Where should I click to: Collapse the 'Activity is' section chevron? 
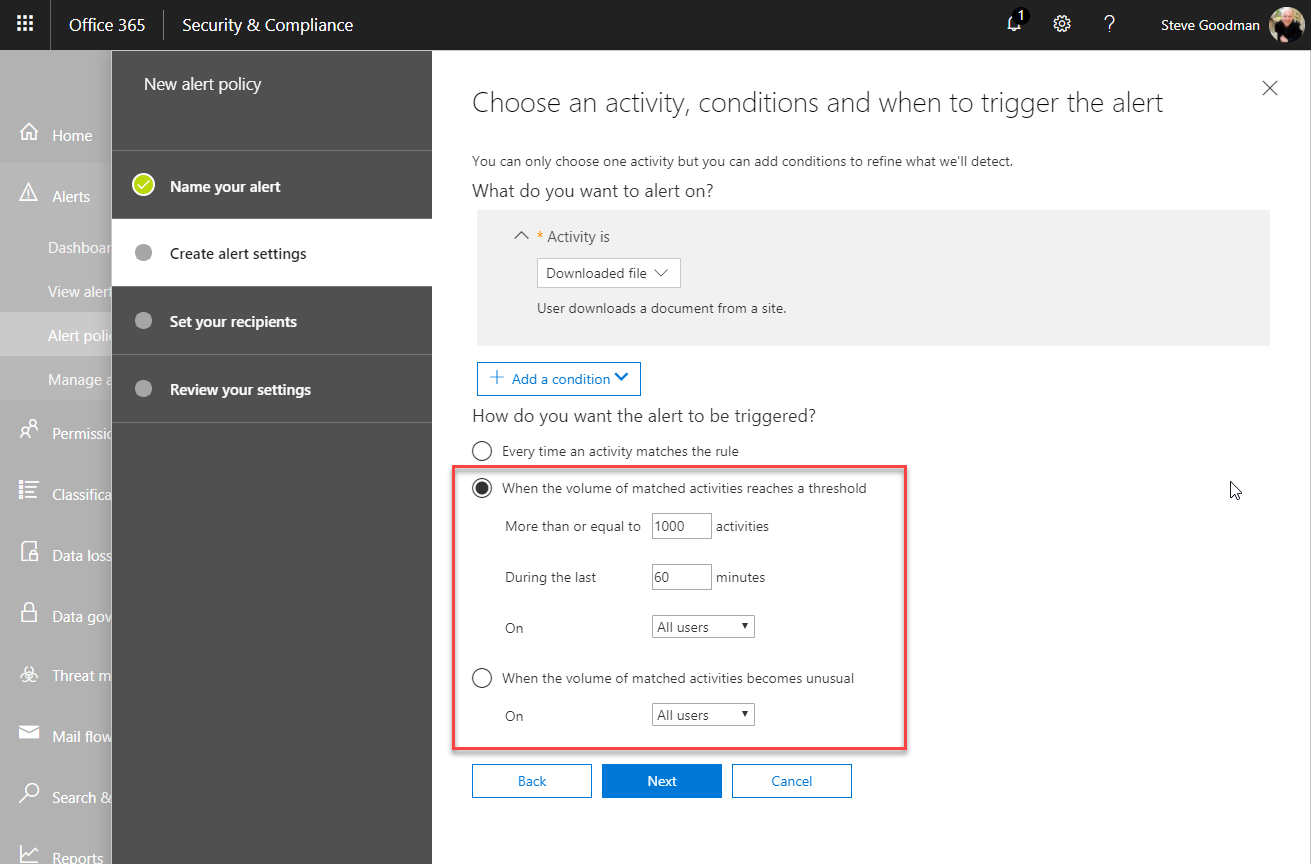pyautogui.click(x=521, y=234)
